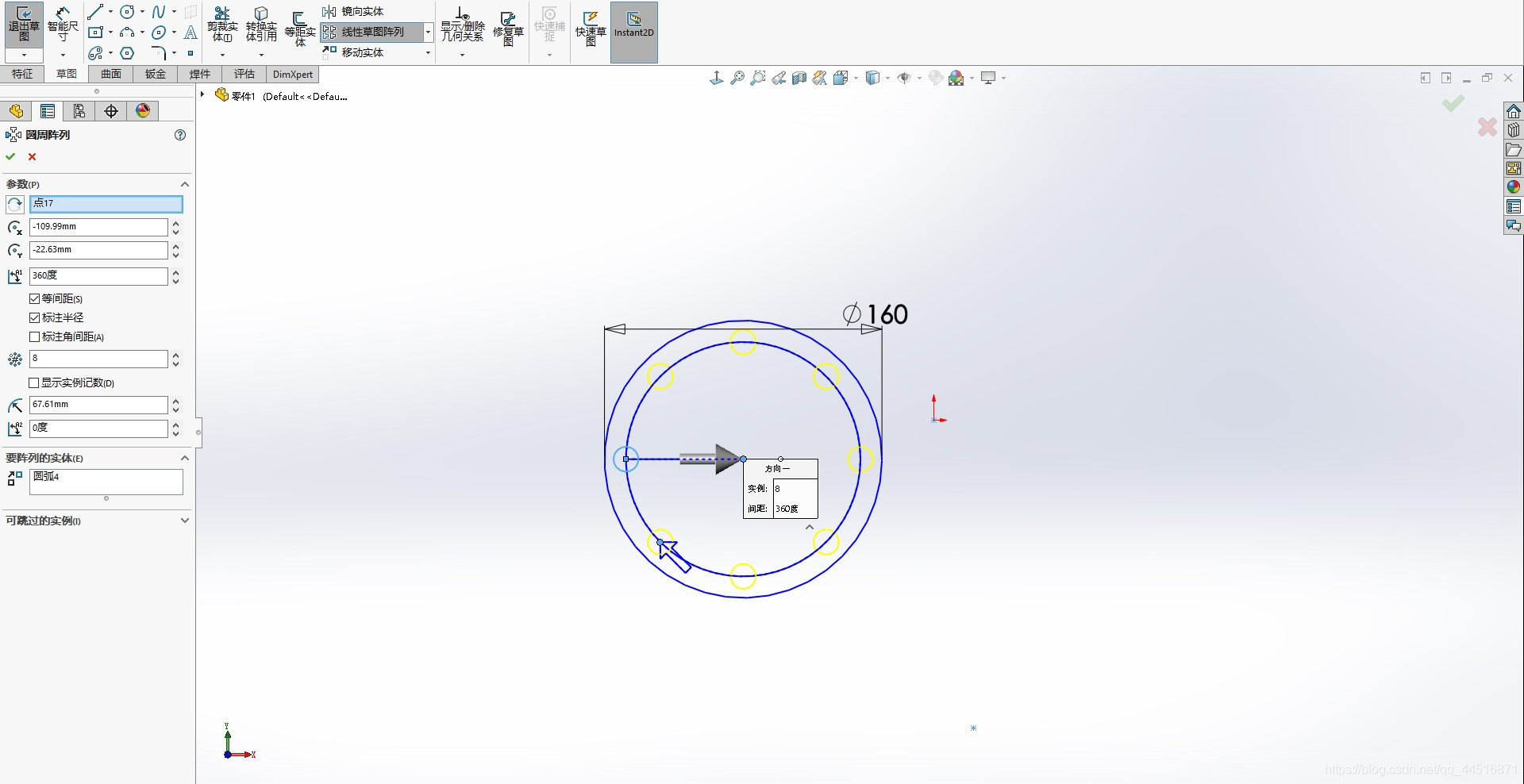Click the Exit Sketch (退出草图) button
This screenshot has height=784, width=1524.
[24, 24]
